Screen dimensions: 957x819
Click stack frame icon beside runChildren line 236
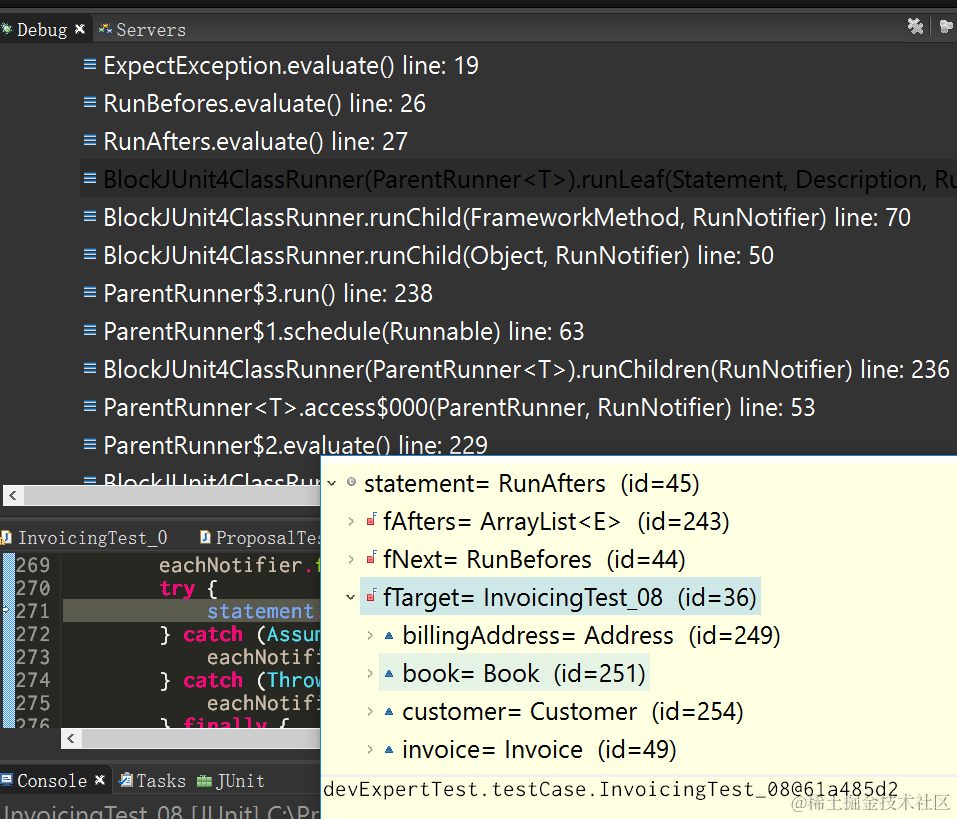pyautogui.click(x=90, y=368)
